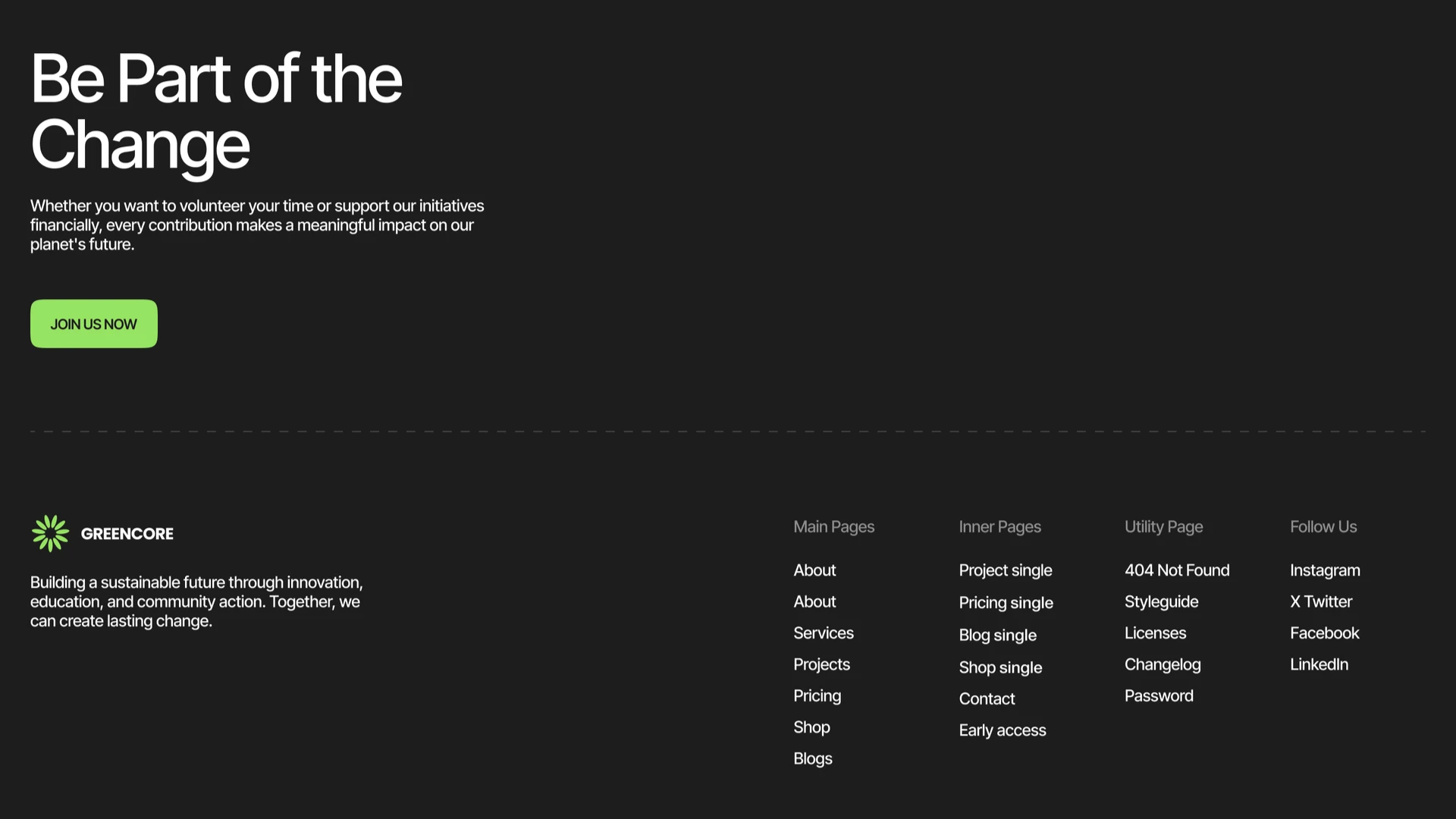Open the Pricing link under Main Pages
This screenshot has height=819, width=1456.
pyautogui.click(x=817, y=695)
